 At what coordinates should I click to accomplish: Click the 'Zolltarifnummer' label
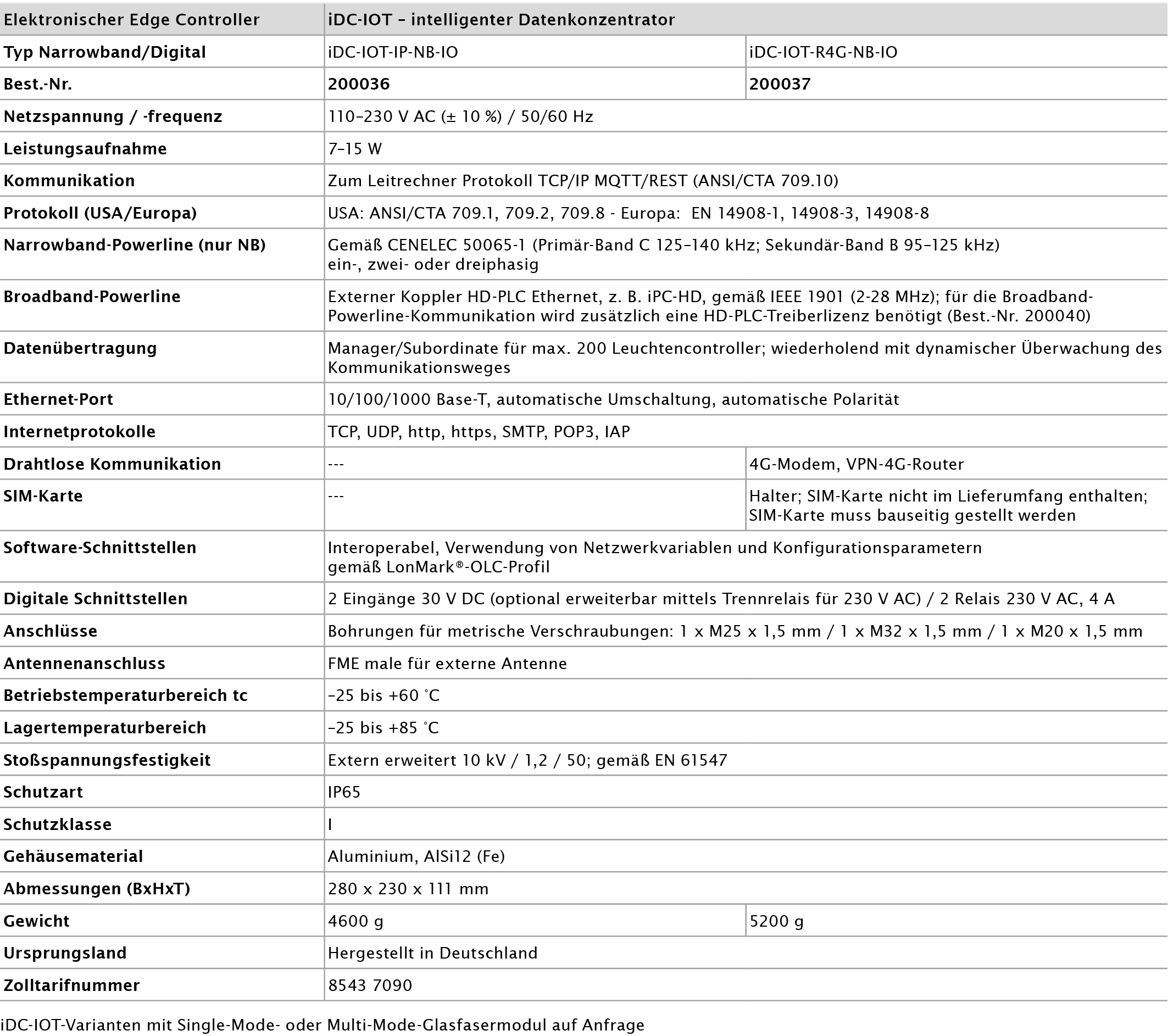[71, 985]
